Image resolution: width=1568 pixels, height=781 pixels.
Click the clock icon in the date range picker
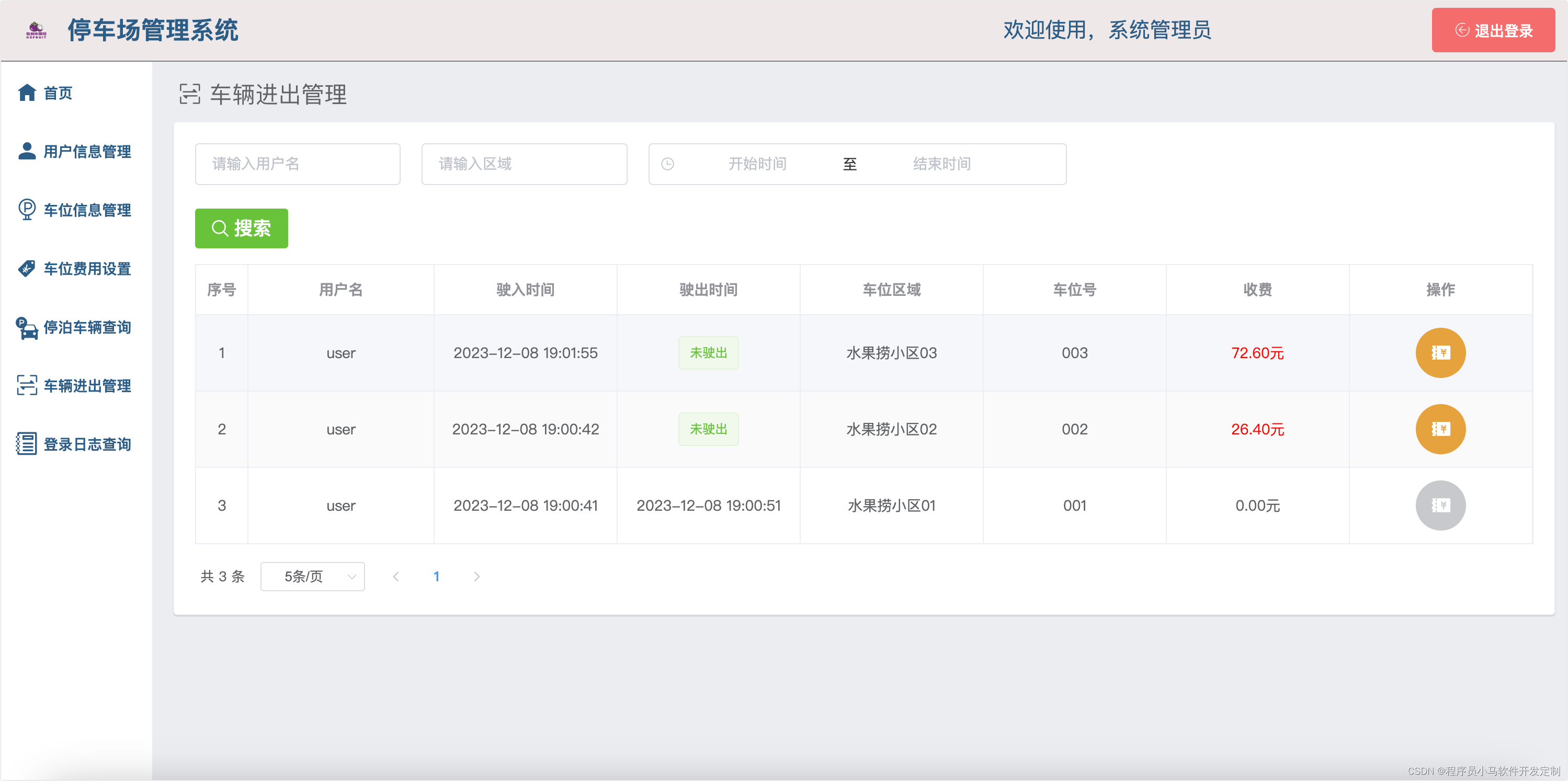coord(668,164)
